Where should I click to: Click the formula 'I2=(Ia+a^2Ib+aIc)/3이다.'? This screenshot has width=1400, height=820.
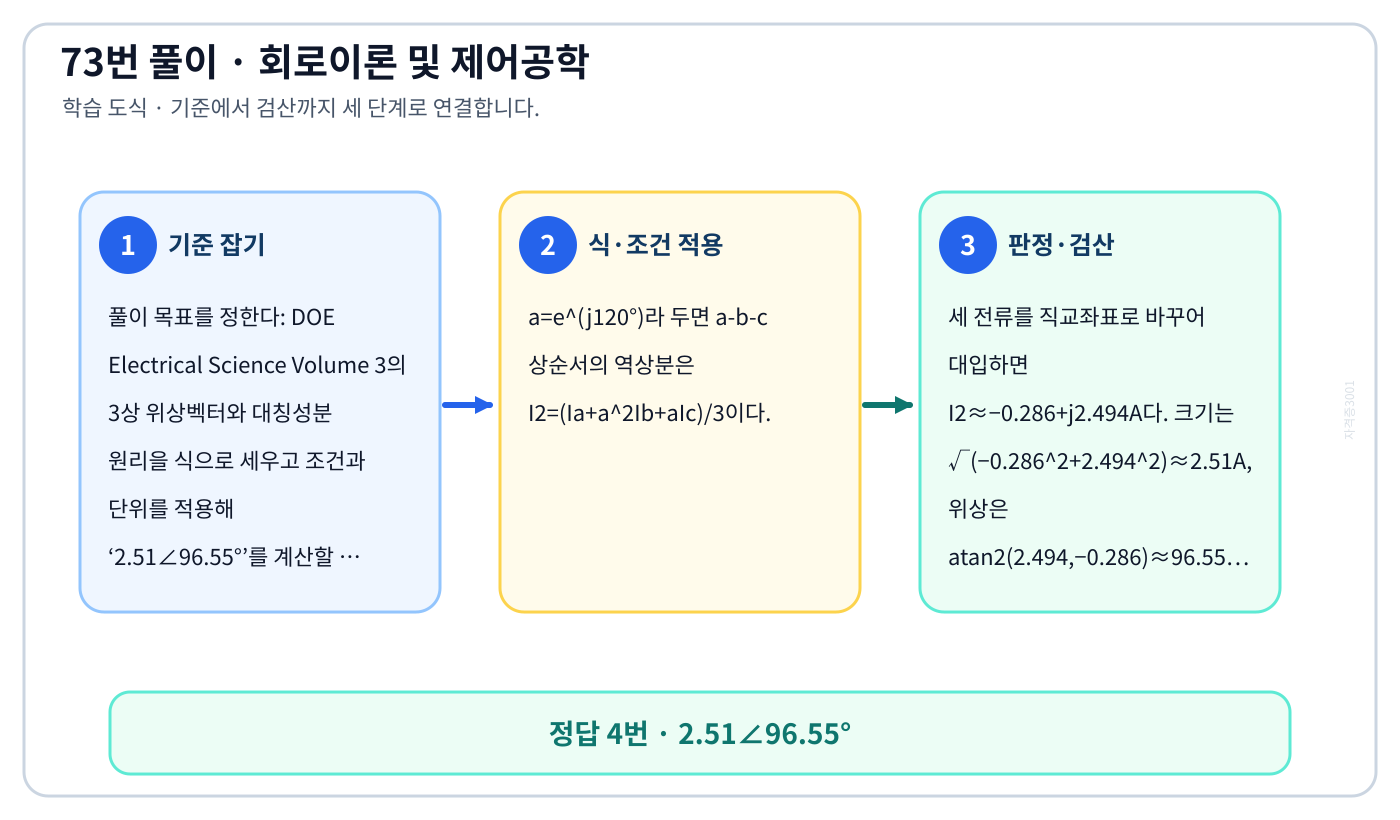click(650, 413)
